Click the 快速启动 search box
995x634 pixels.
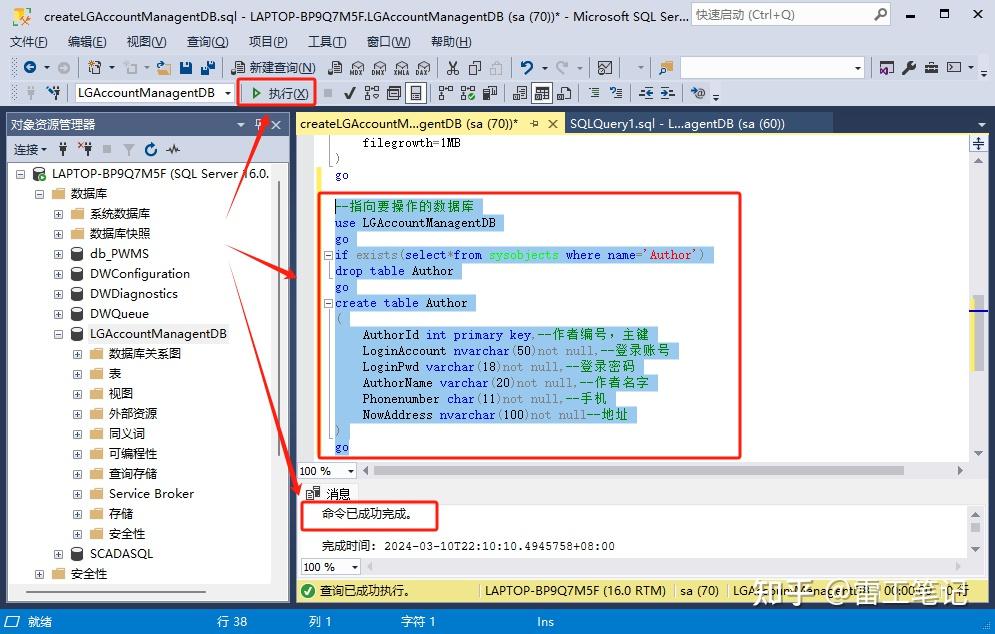click(791, 15)
